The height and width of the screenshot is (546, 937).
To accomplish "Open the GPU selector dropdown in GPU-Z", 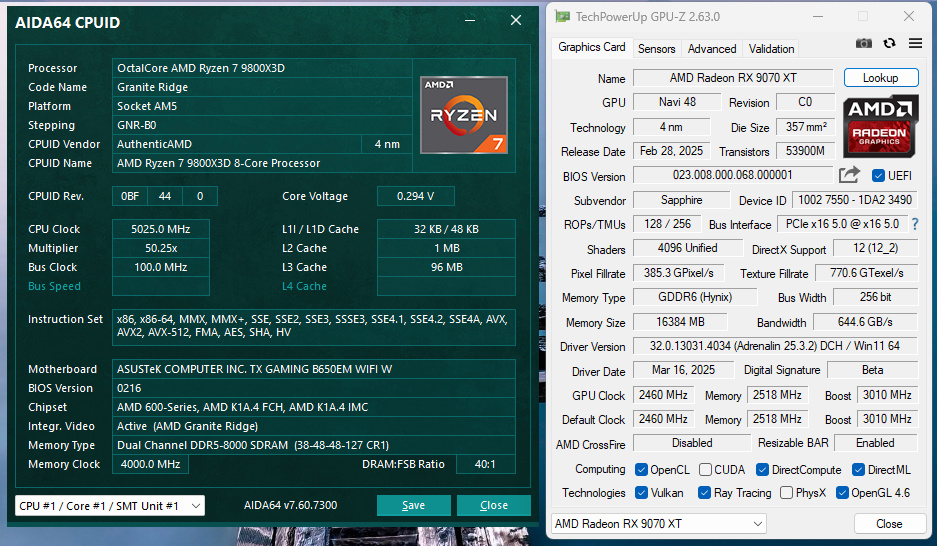I will [659, 524].
